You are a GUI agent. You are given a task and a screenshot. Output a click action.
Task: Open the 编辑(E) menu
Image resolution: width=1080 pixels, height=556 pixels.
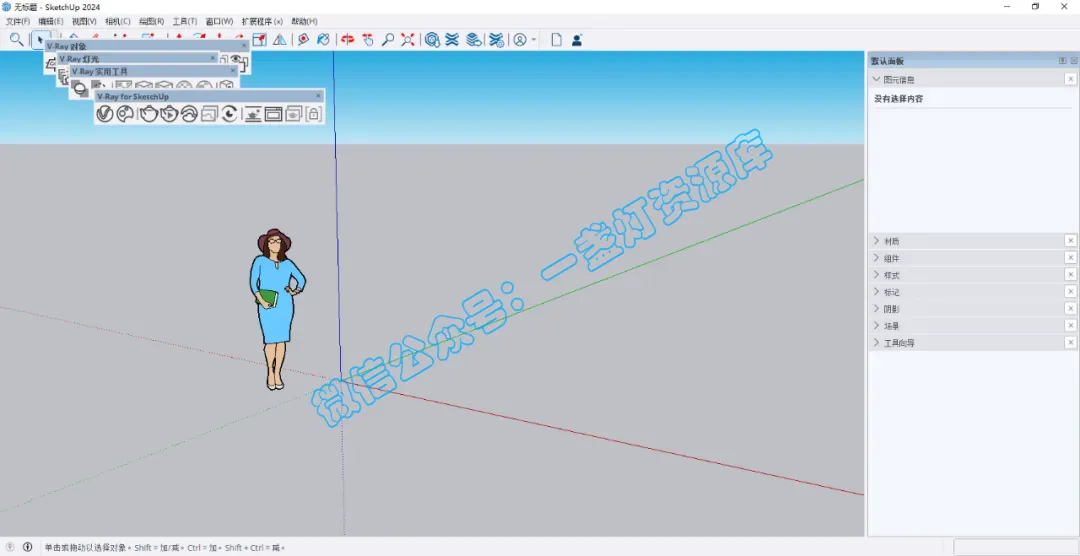(51, 21)
